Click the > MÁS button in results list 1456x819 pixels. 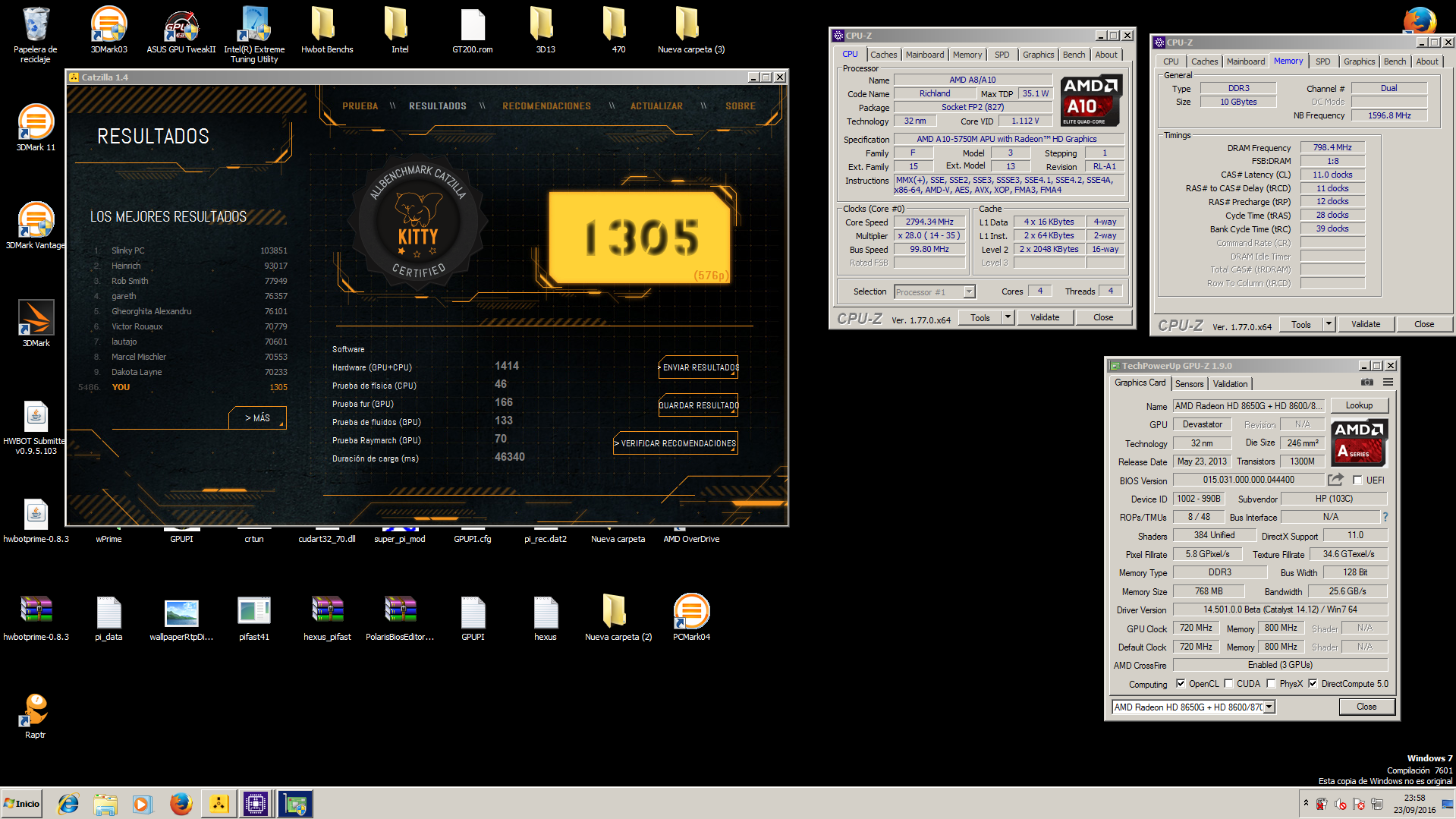pos(257,417)
